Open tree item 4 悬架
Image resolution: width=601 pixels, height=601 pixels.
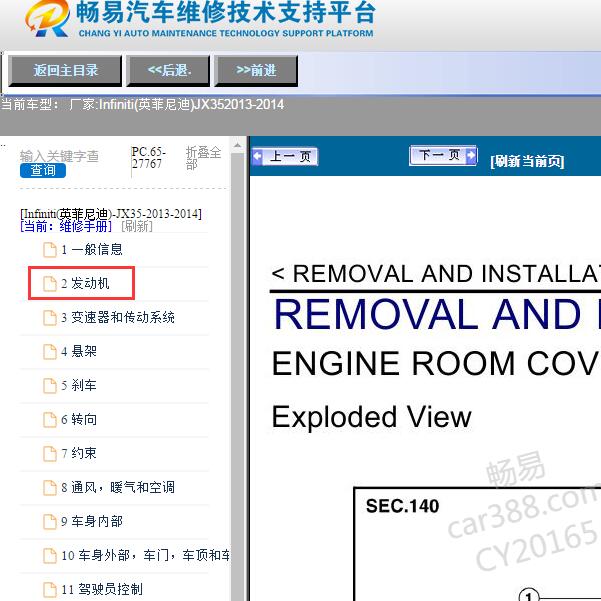tap(79, 351)
